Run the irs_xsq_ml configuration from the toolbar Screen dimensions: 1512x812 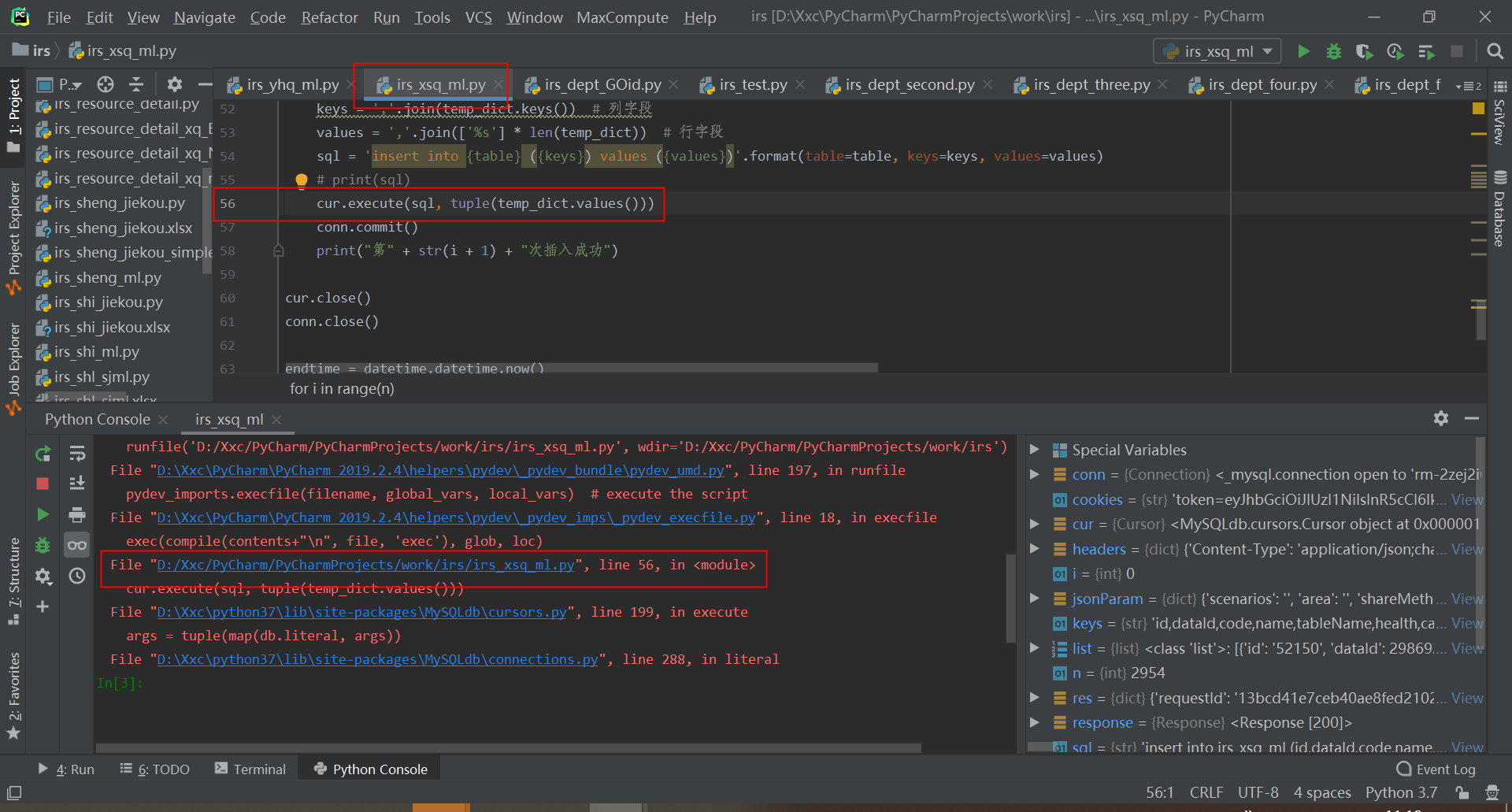point(1303,51)
